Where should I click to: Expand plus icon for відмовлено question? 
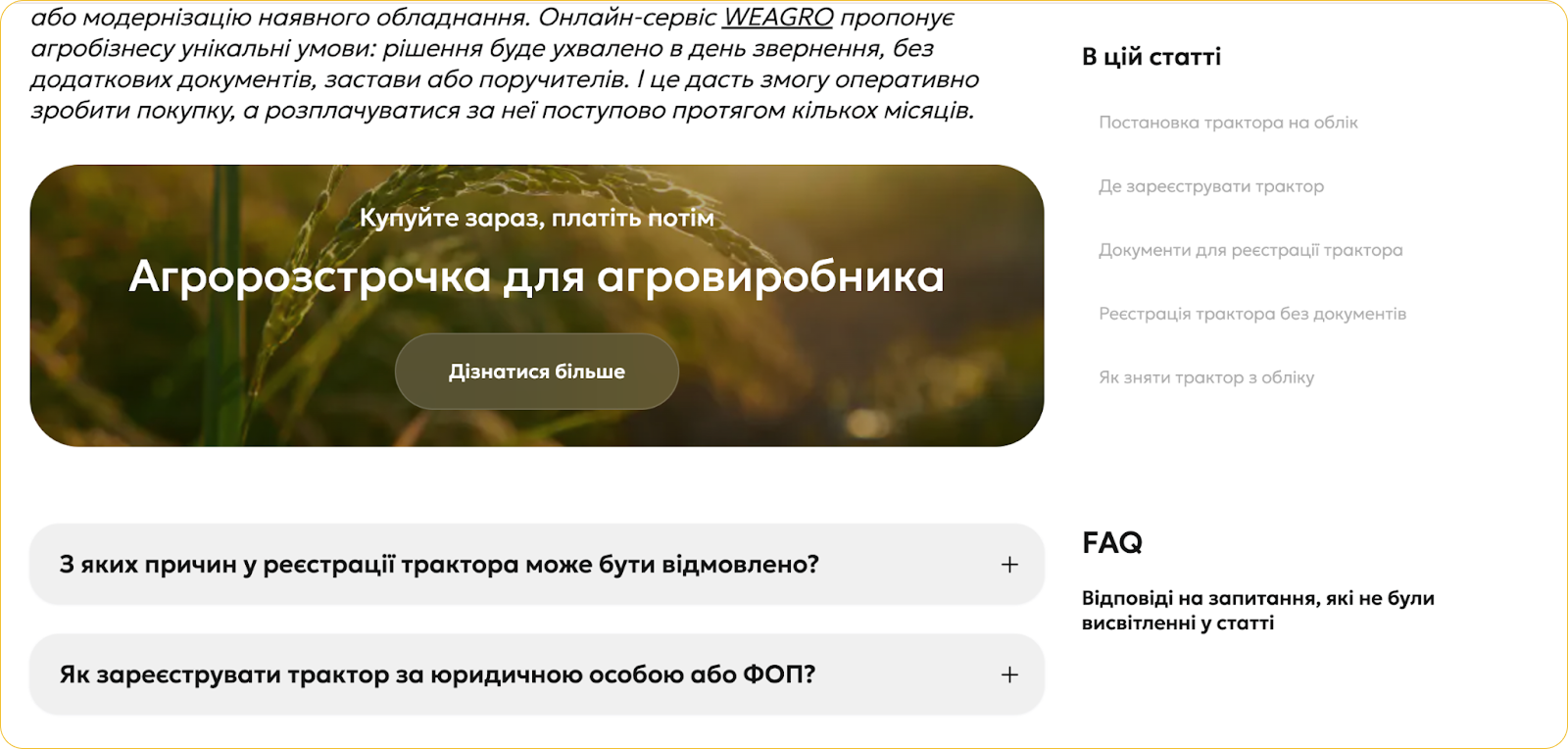pyautogui.click(x=1009, y=565)
